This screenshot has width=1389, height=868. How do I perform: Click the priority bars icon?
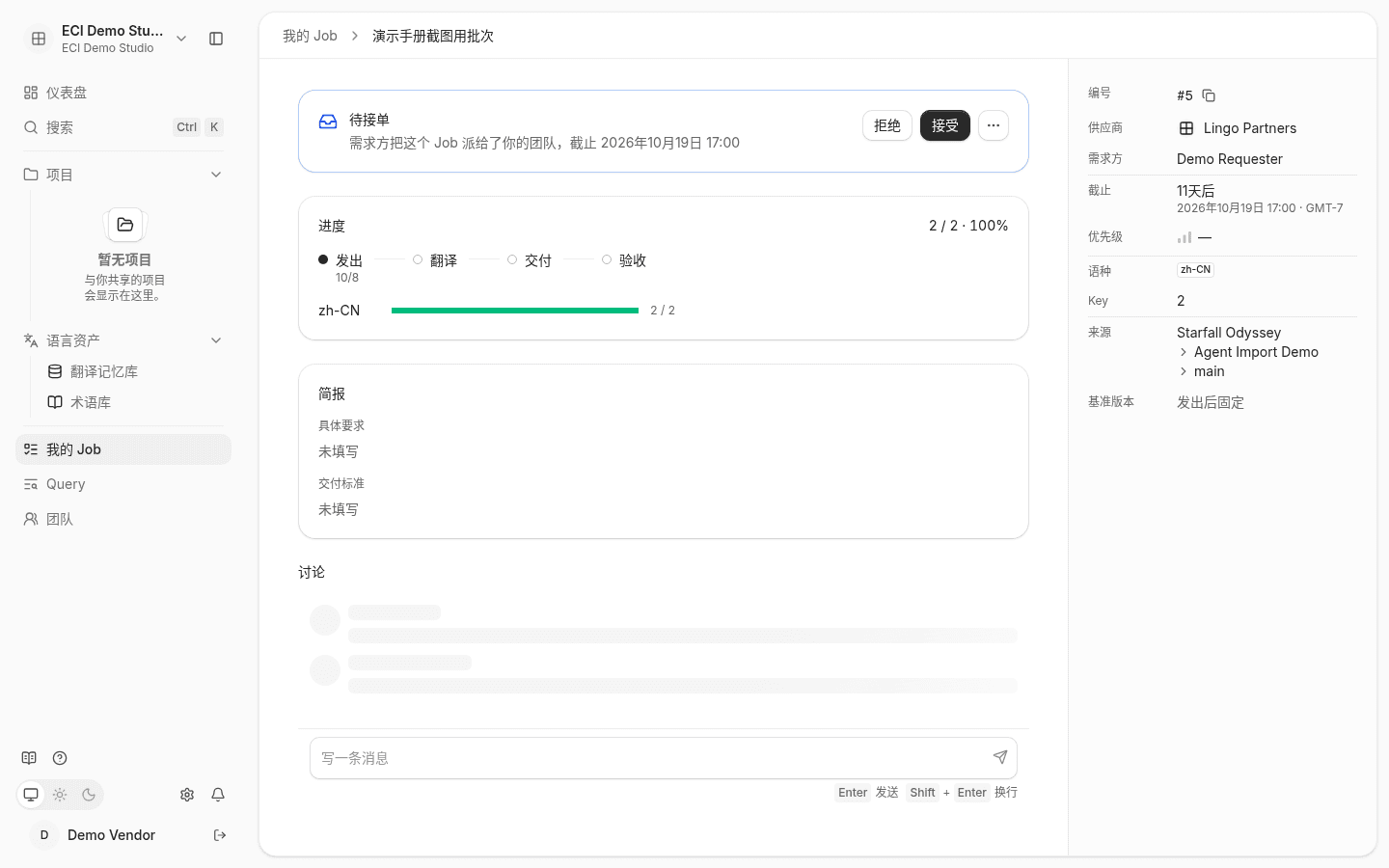point(1185,237)
